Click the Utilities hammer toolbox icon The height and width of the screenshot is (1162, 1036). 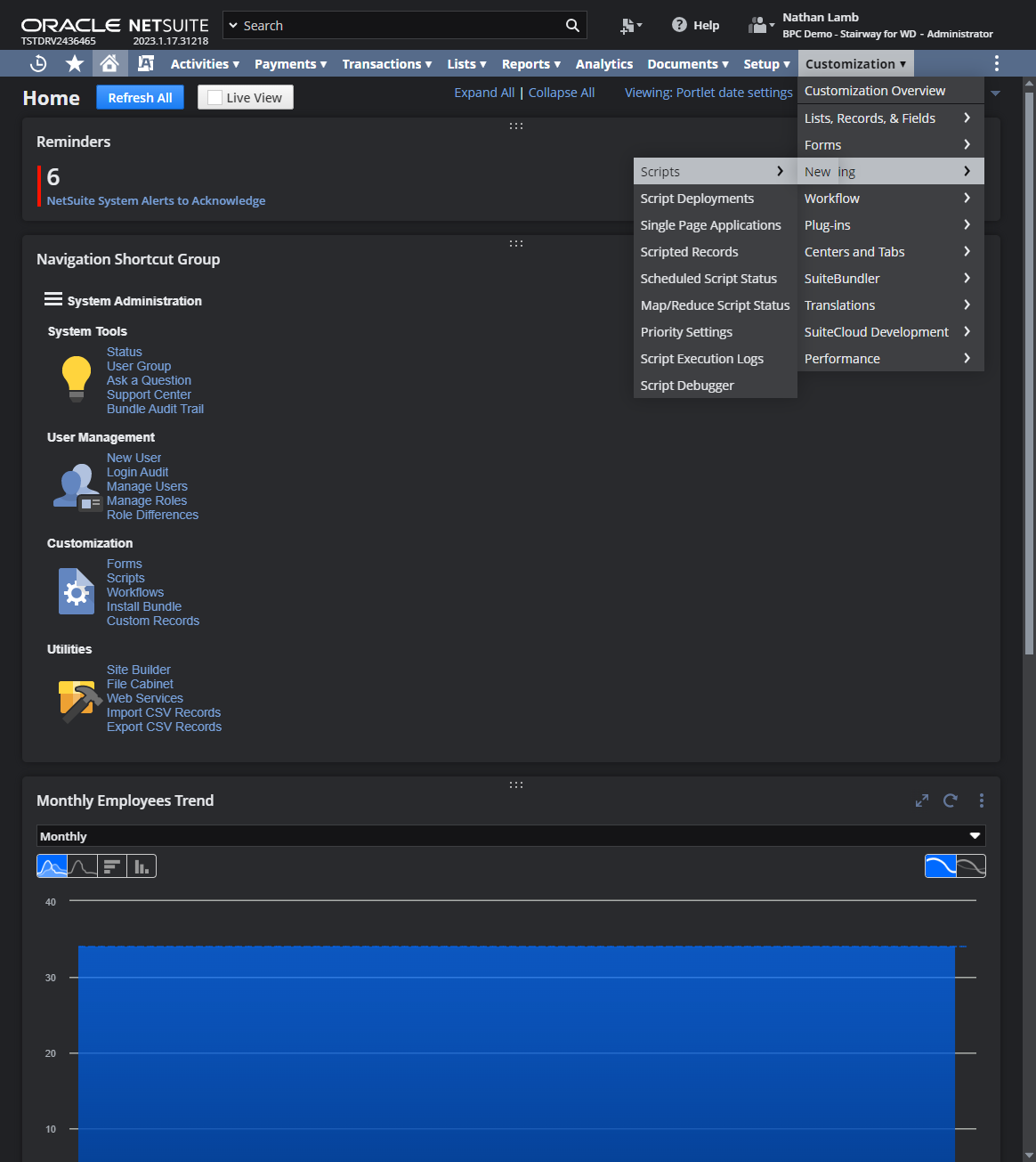(x=80, y=701)
